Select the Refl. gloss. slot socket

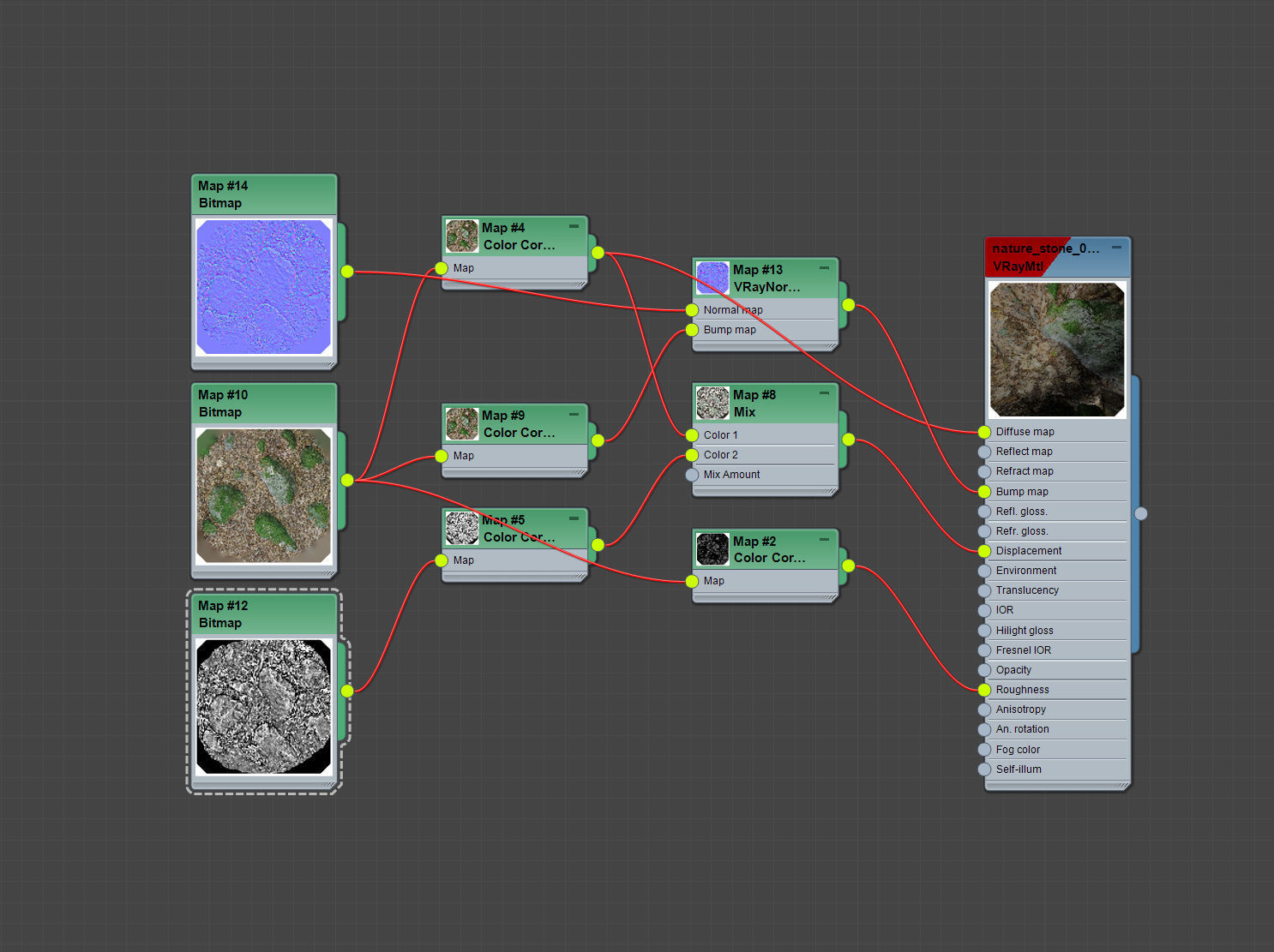(984, 512)
